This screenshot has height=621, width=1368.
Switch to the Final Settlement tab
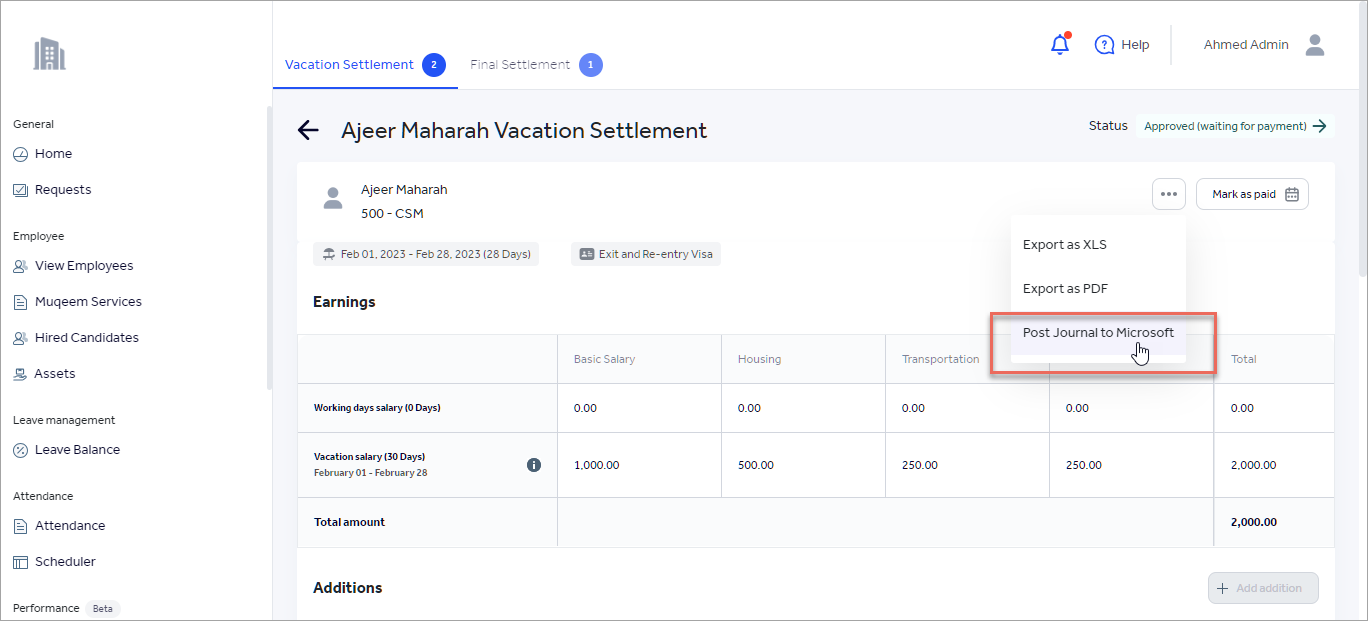point(520,65)
